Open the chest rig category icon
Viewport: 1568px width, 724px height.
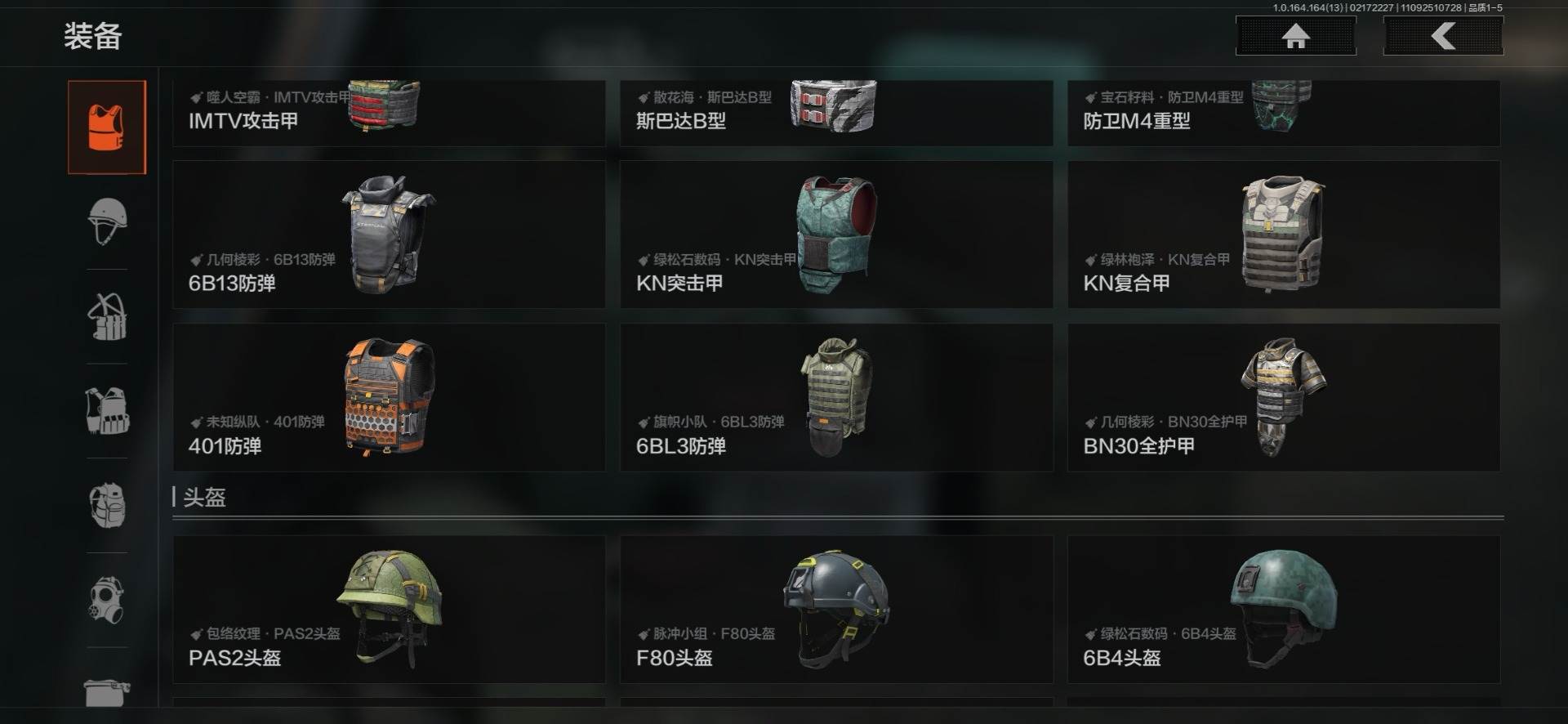pyautogui.click(x=107, y=316)
